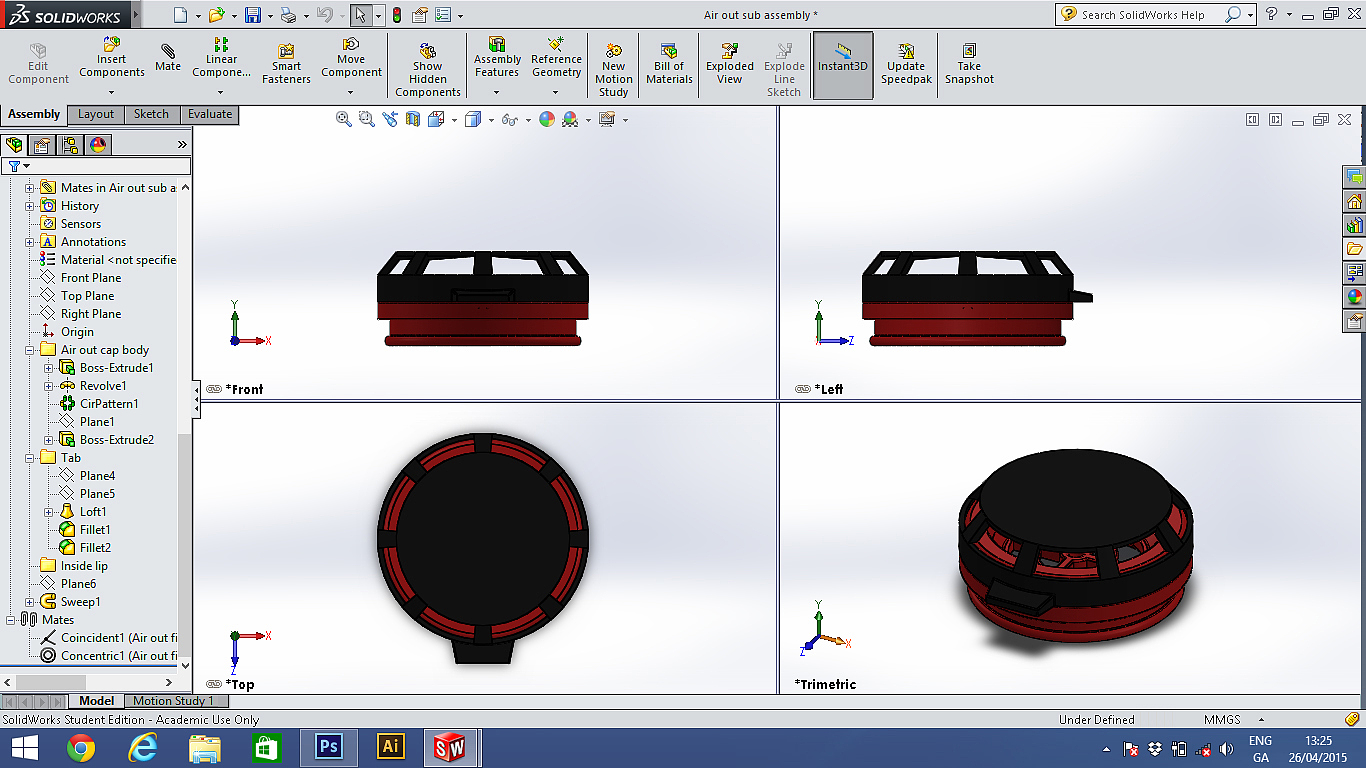
Task: Click the Take Snapshot icon
Action: click(969, 64)
